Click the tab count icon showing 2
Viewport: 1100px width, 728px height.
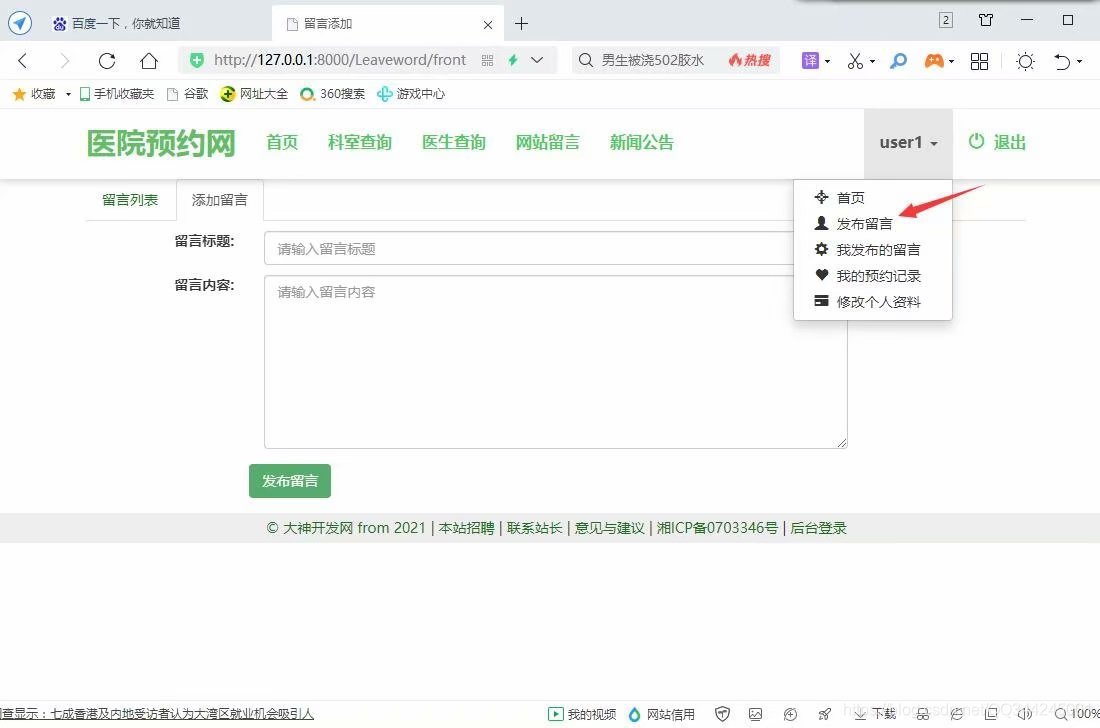coord(946,20)
